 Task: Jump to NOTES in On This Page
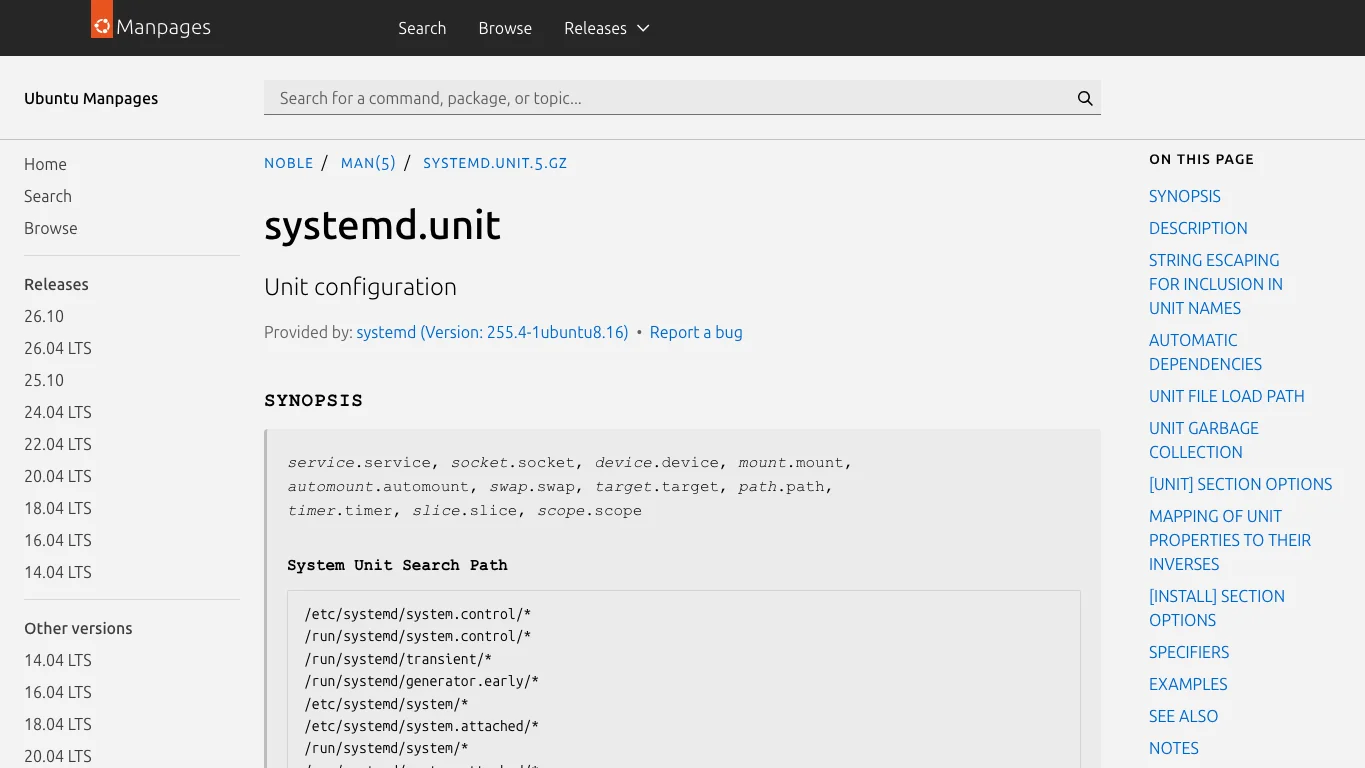click(x=1174, y=748)
